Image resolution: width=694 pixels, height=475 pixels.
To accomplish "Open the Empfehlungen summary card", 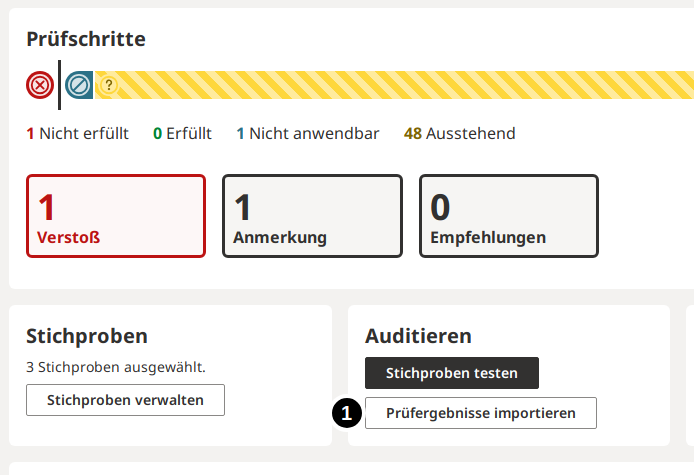I will pos(508,216).
